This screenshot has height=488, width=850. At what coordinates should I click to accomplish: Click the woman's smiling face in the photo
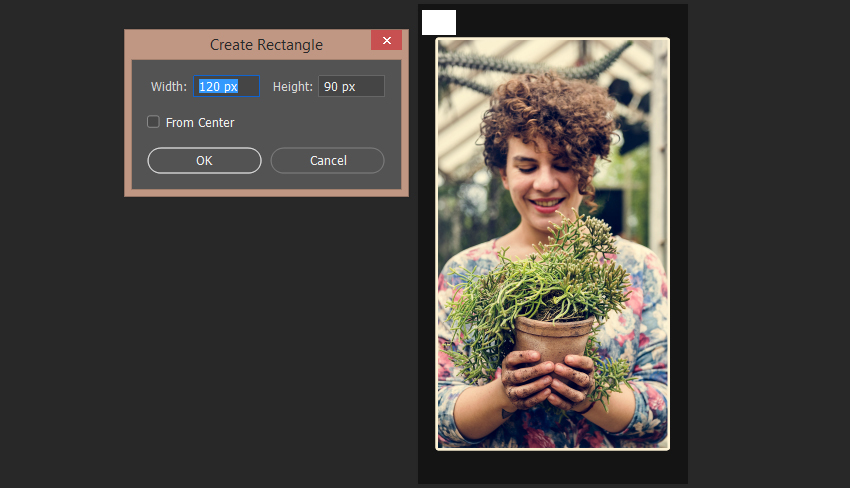539,182
